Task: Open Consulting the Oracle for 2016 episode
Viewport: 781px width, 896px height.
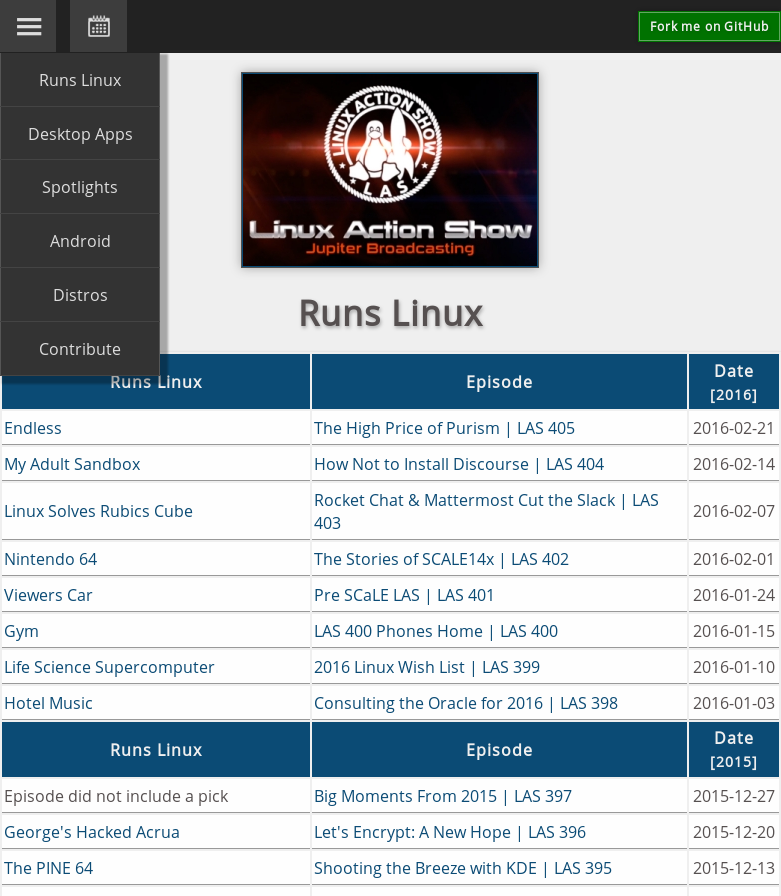Action: [x=466, y=703]
